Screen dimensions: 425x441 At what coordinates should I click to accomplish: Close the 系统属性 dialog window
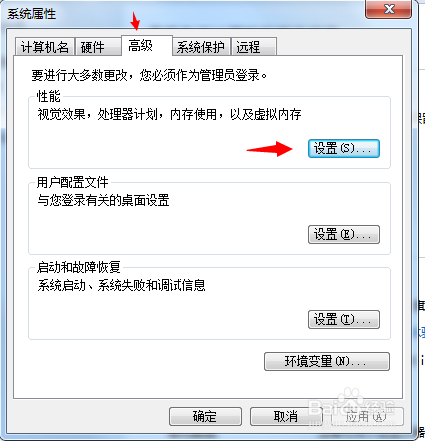click(x=388, y=9)
